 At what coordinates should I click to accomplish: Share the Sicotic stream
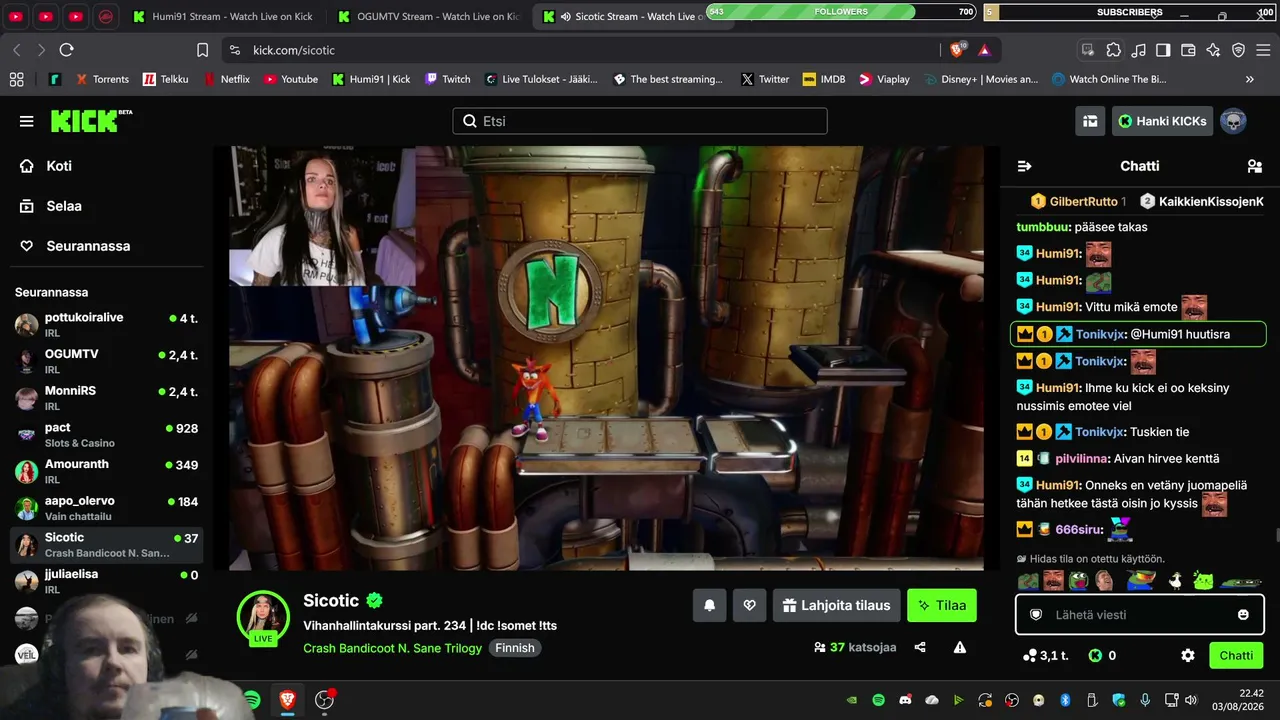click(920, 647)
